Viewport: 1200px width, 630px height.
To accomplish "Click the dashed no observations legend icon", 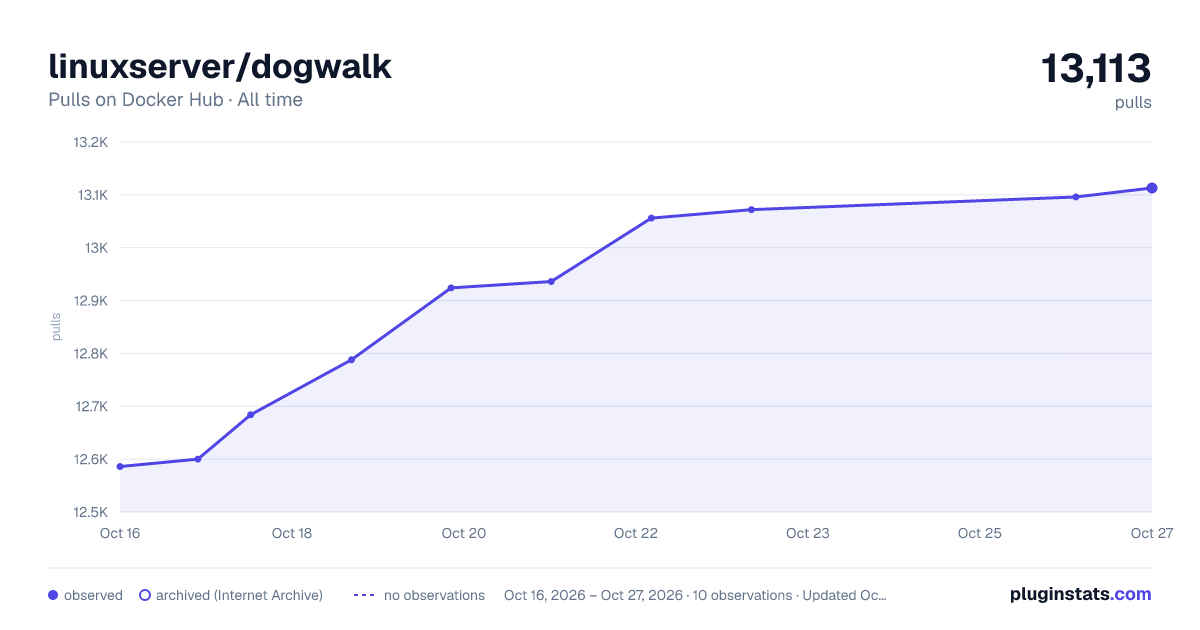I will [364, 595].
